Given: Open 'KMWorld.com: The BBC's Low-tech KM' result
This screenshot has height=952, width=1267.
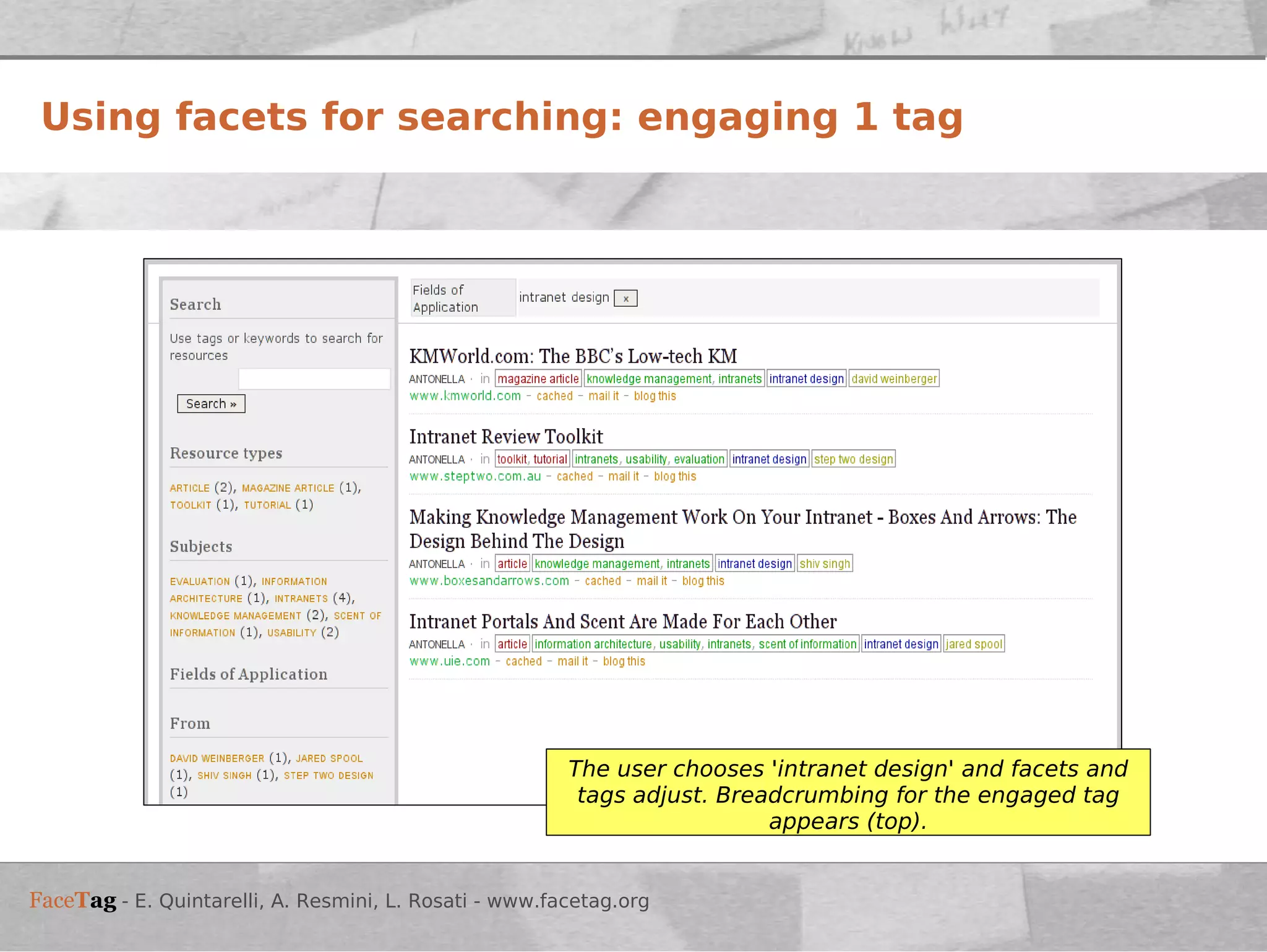Looking at the screenshot, I should point(573,357).
